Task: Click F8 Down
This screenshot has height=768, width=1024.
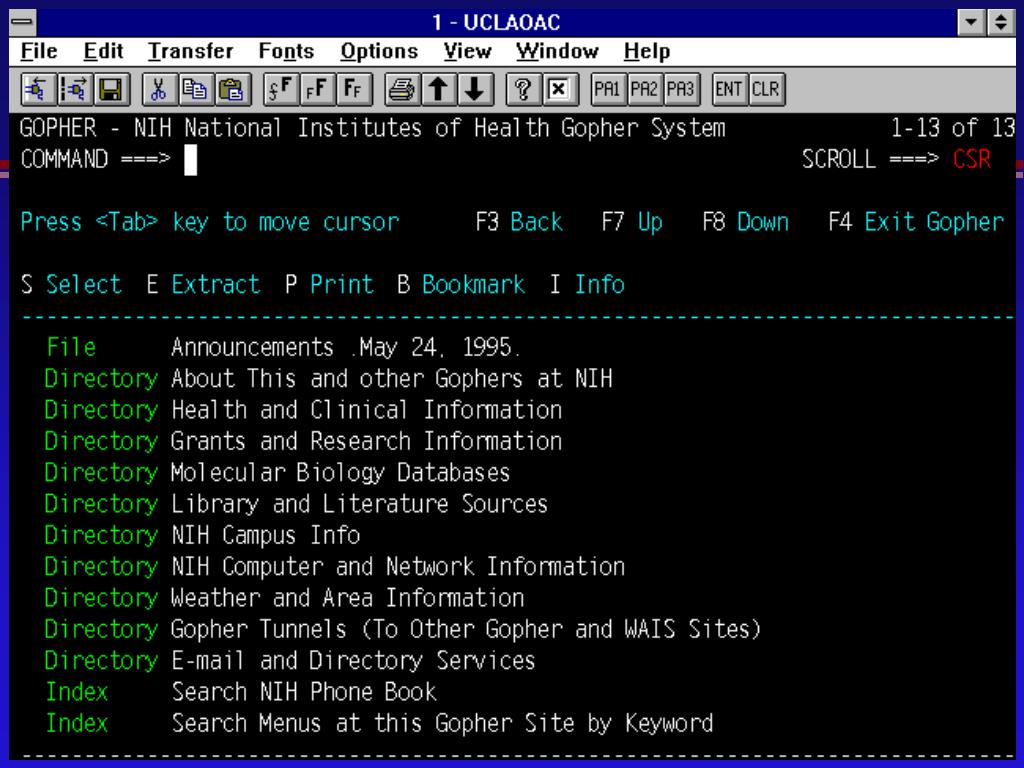Action: coord(745,222)
